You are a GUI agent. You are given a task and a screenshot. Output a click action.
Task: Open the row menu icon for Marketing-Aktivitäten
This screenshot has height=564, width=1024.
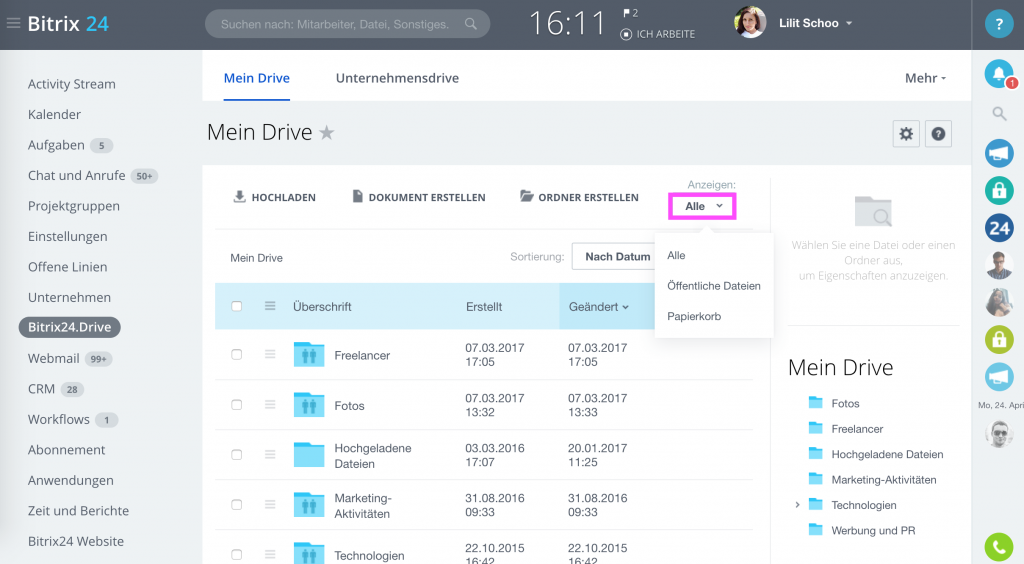click(270, 505)
